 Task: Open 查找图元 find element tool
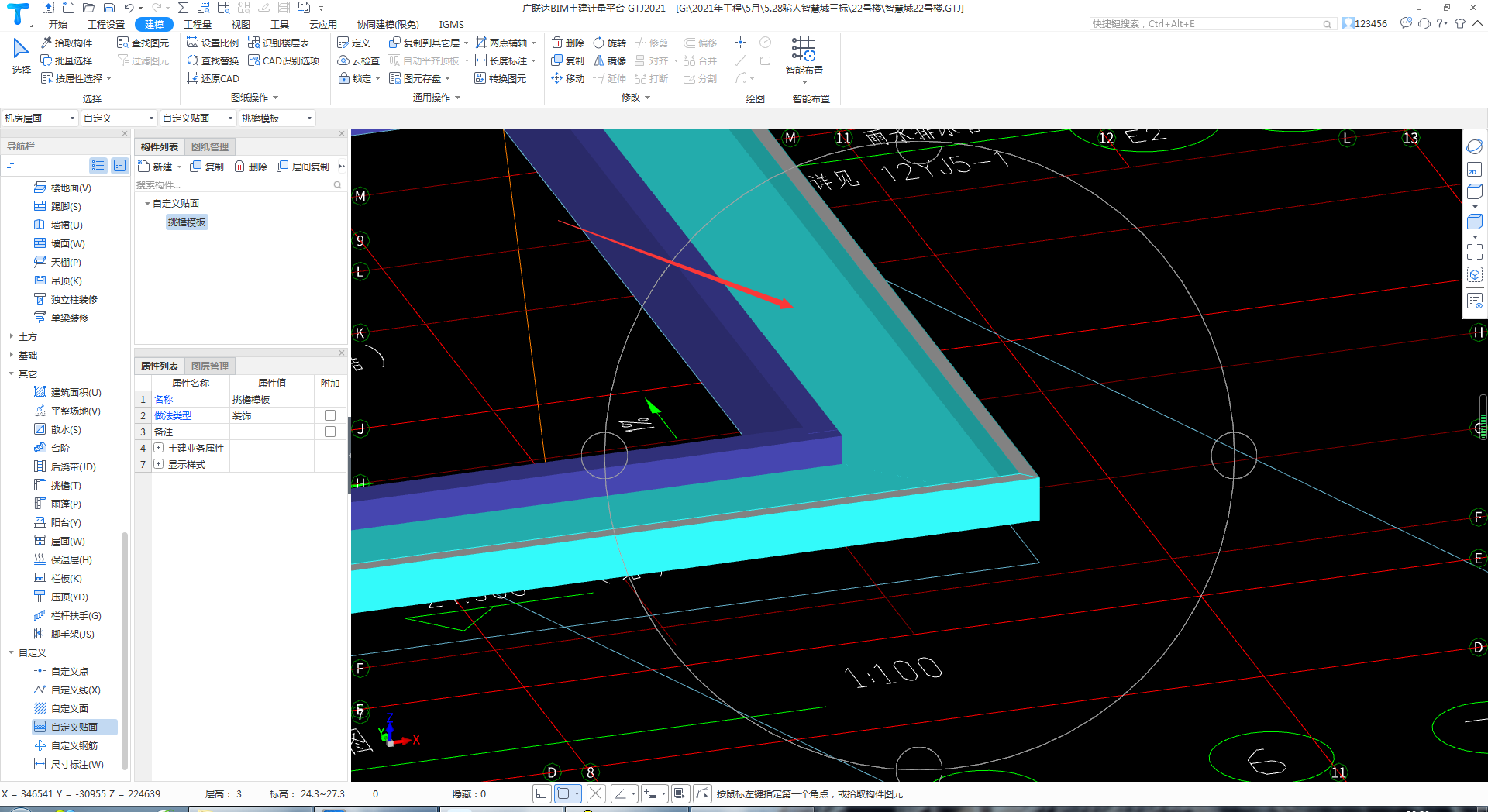point(143,43)
